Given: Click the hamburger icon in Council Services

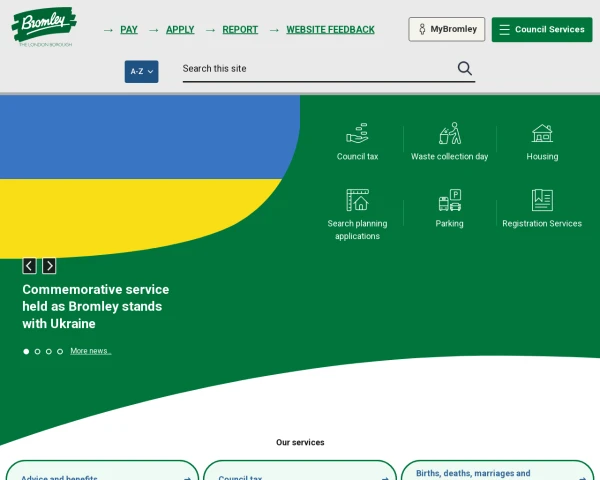Looking at the screenshot, I should coord(505,29).
